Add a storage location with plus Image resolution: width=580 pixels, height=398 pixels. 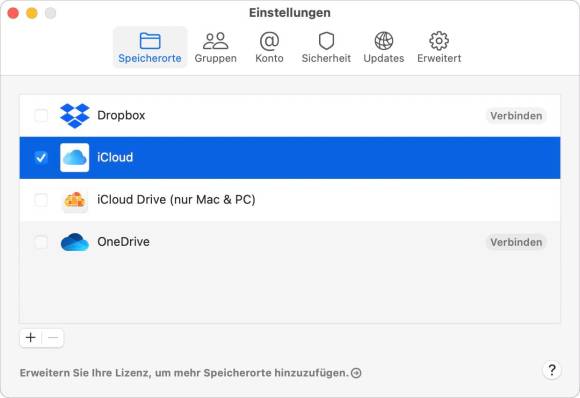pos(31,338)
